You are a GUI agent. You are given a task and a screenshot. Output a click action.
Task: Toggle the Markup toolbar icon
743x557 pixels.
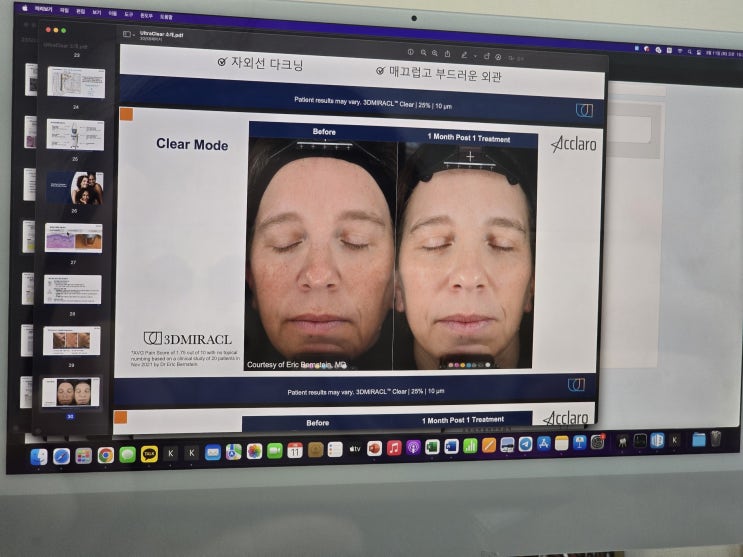coord(498,57)
